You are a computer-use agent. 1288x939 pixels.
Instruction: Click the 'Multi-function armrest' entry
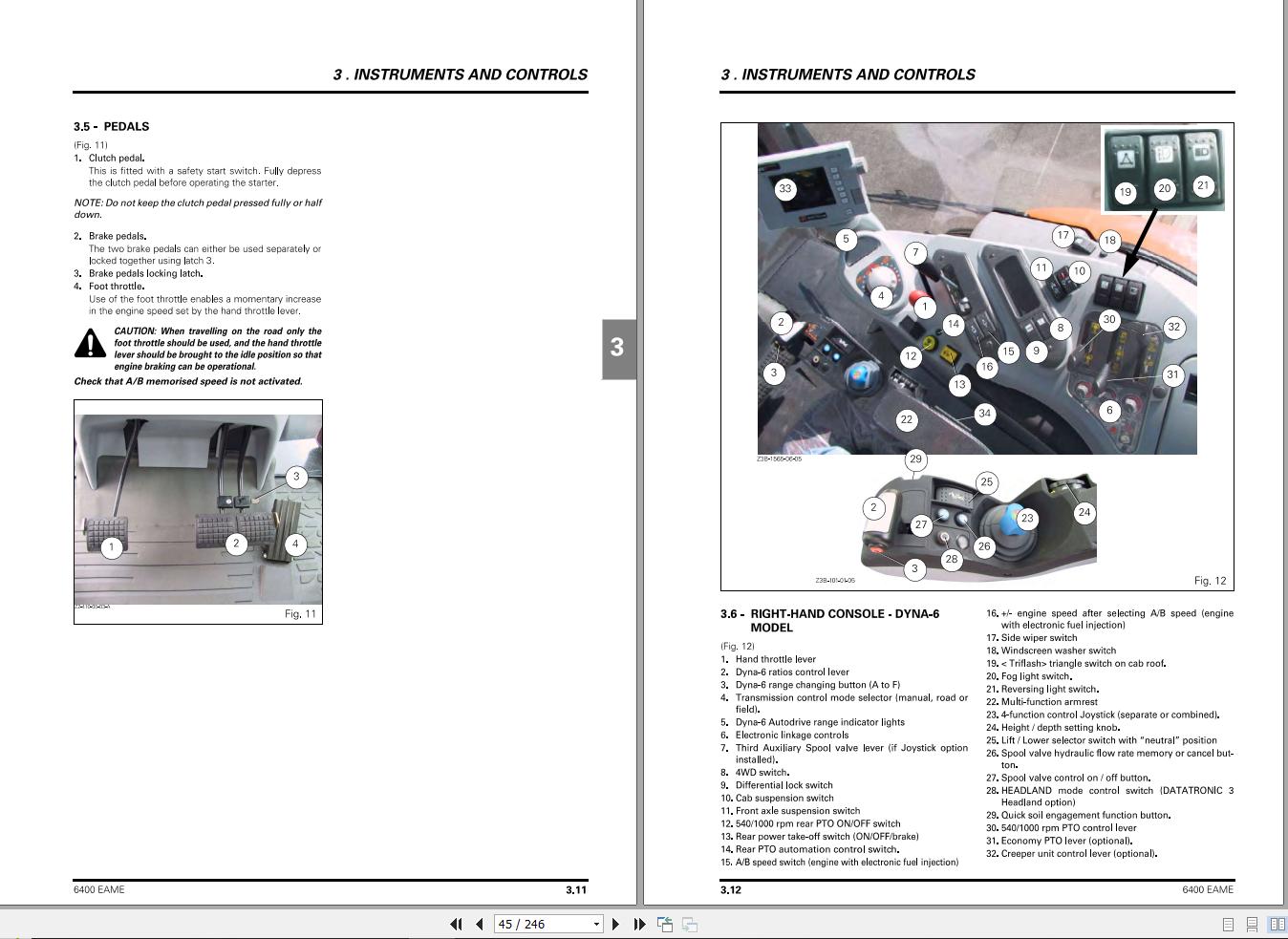tap(1049, 702)
